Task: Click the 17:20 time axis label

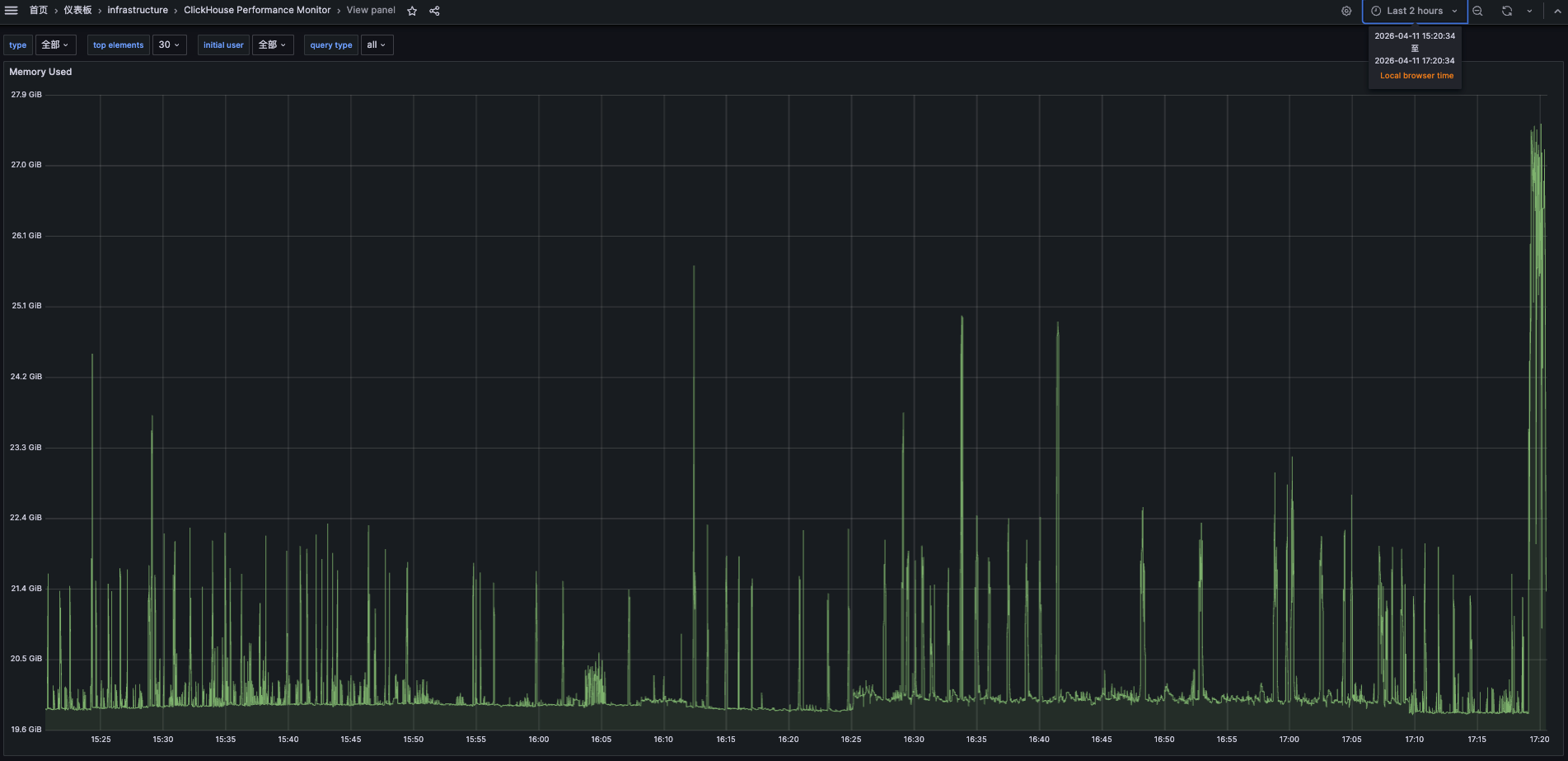Action: click(1539, 740)
